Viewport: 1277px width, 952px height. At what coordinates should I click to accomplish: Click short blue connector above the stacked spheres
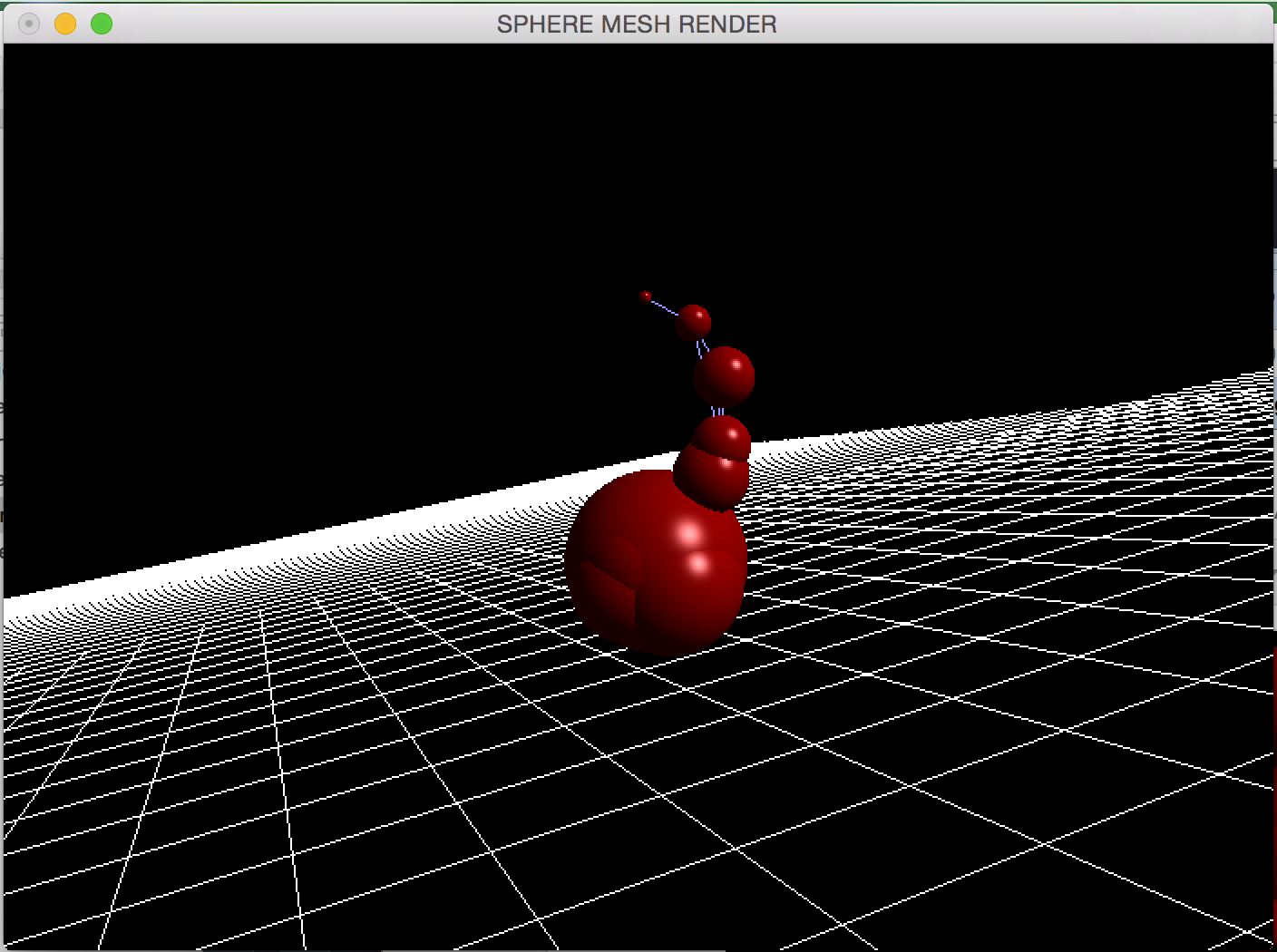click(x=717, y=411)
